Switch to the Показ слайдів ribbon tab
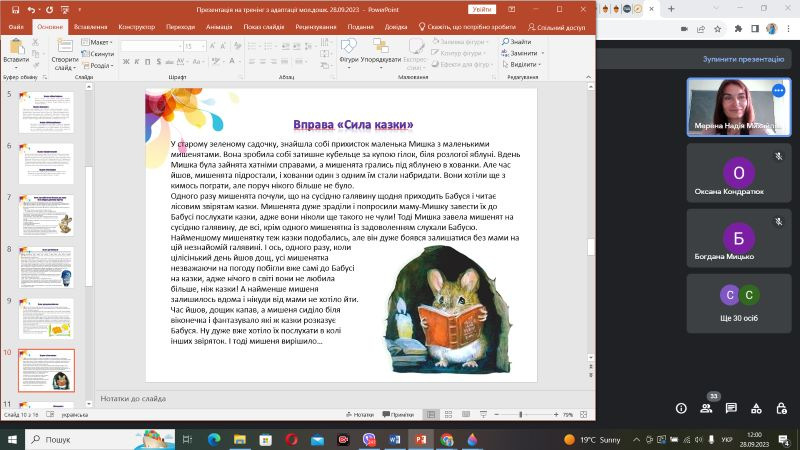 (263, 27)
